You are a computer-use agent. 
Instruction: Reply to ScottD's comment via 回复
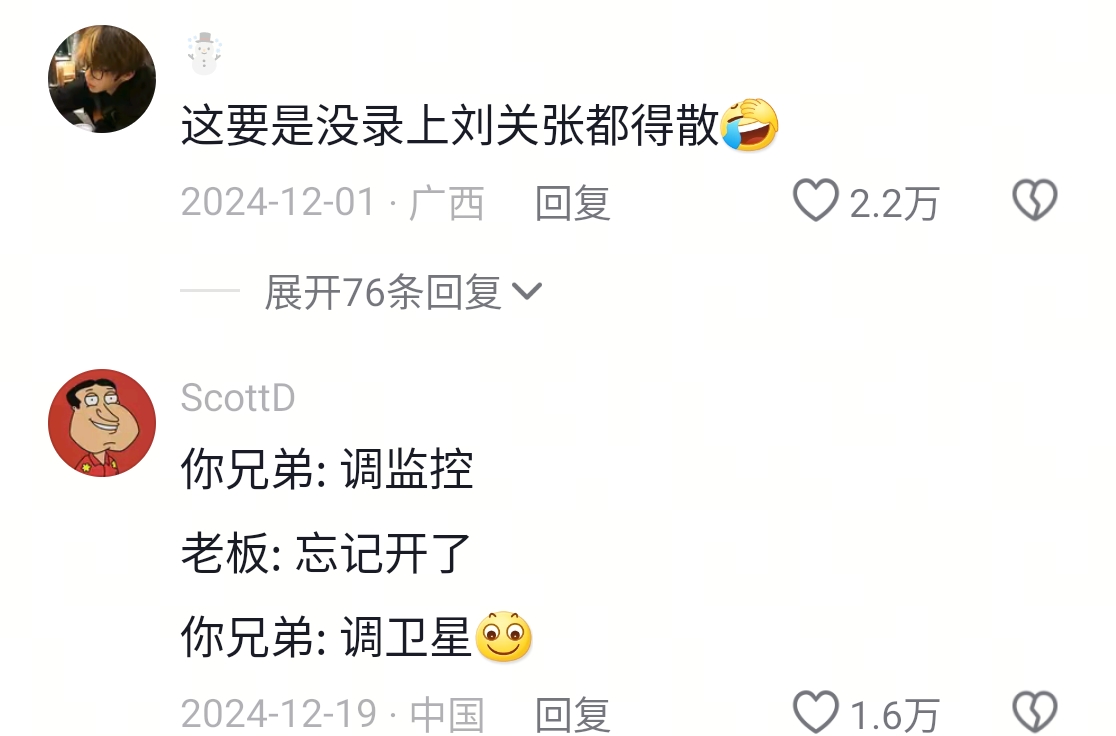click(572, 714)
